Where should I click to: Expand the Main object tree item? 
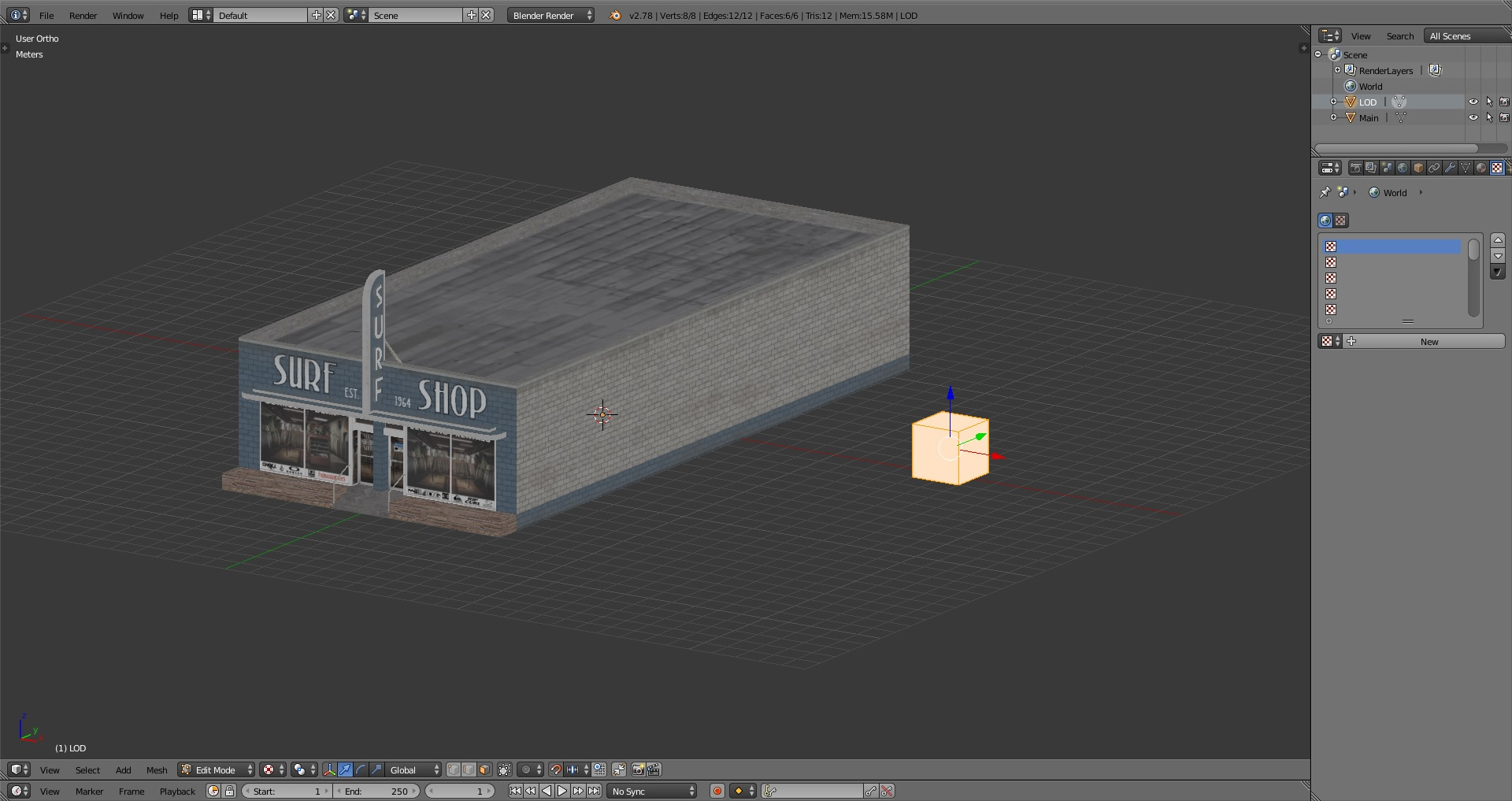(1334, 117)
